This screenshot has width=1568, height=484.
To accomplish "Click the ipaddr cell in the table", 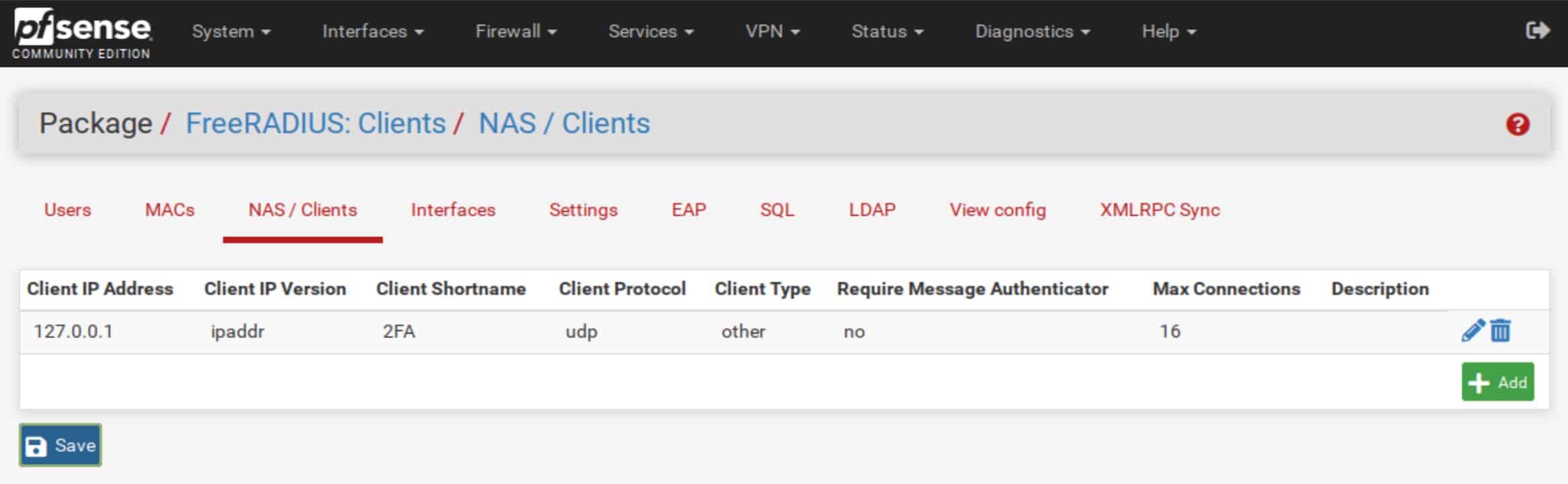I will pyautogui.click(x=237, y=331).
